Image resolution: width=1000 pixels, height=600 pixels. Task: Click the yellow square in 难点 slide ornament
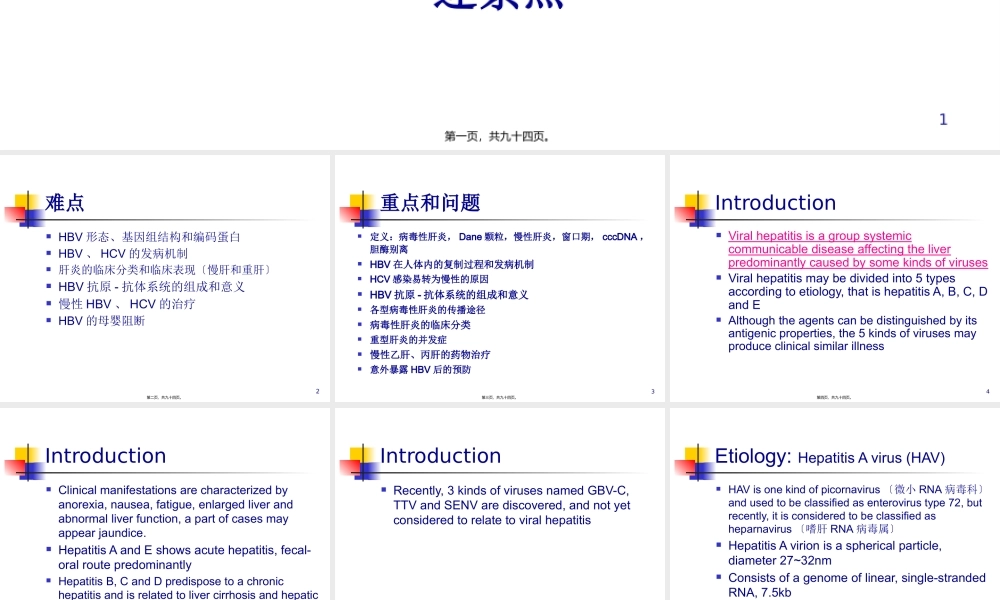click(23, 200)
